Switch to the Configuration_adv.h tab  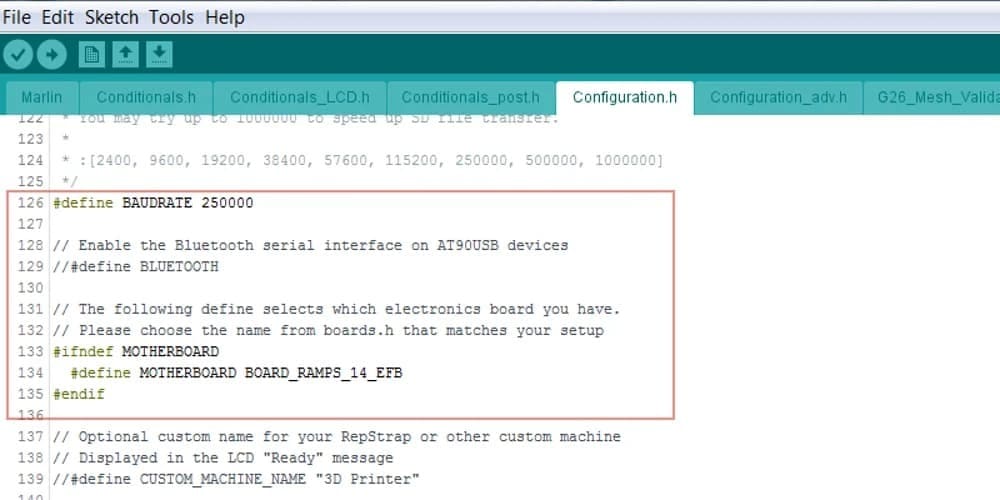point(779,98)
